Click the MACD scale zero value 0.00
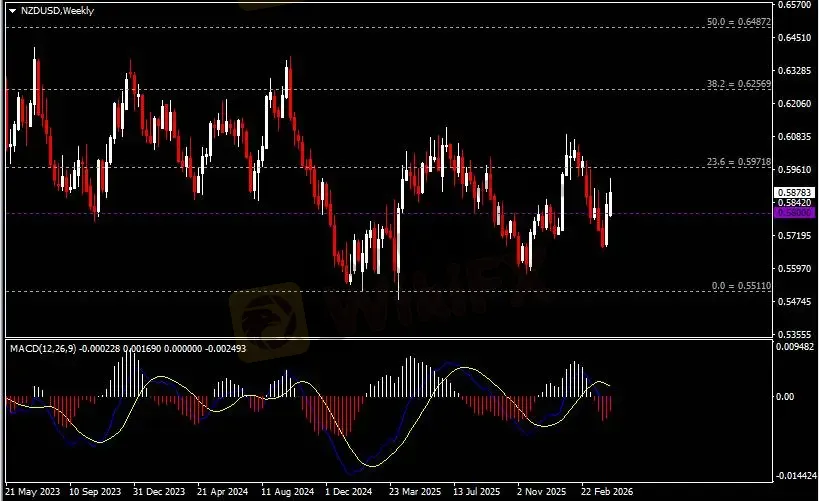This screenshot has height=501, width=819. (785, 397)
